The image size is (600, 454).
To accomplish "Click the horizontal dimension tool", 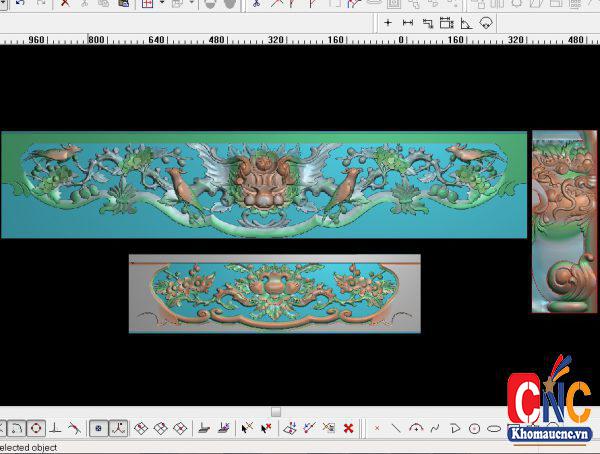I will (x=408, y=22).
